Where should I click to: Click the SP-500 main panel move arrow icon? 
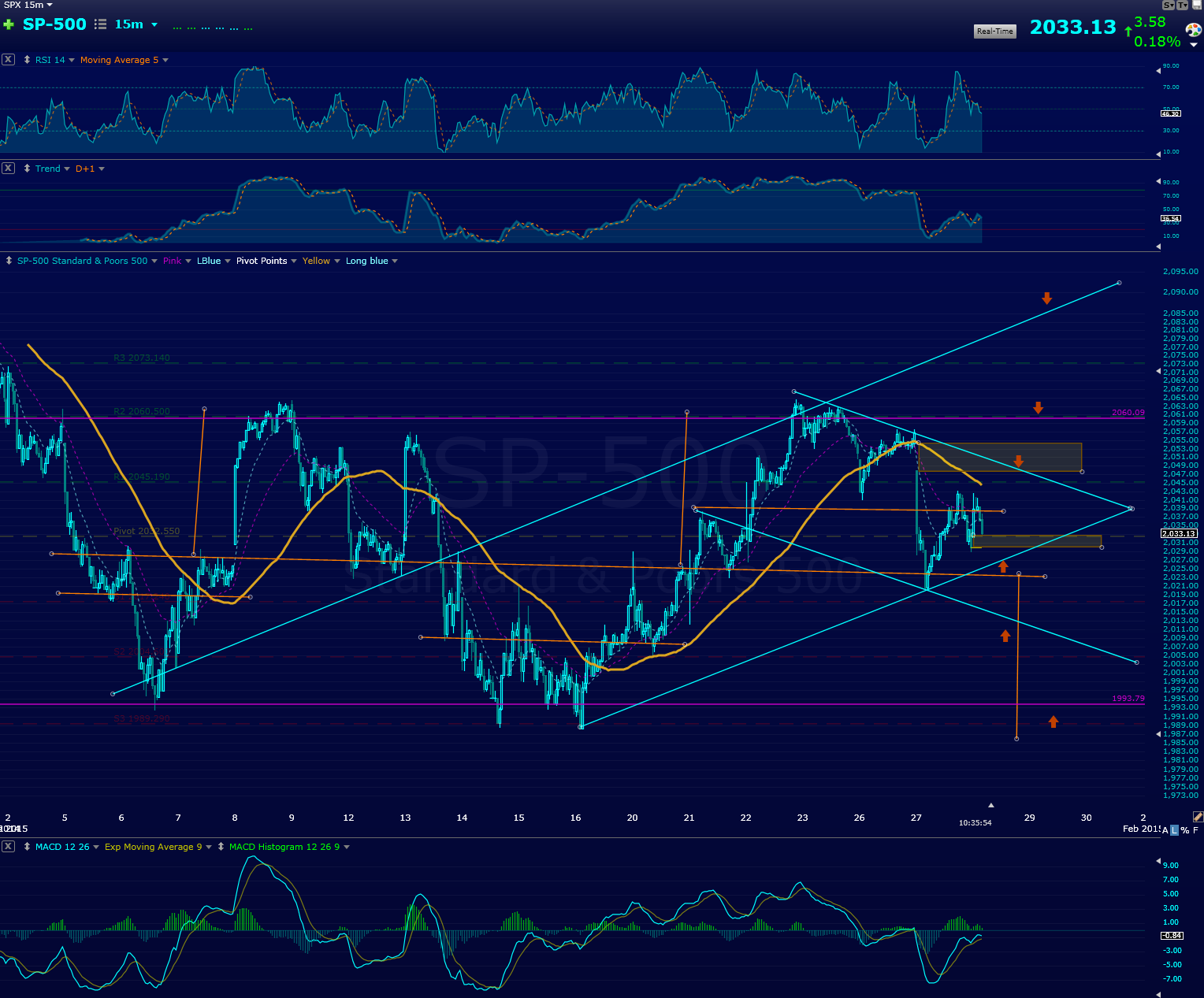(x=9, y=261)
